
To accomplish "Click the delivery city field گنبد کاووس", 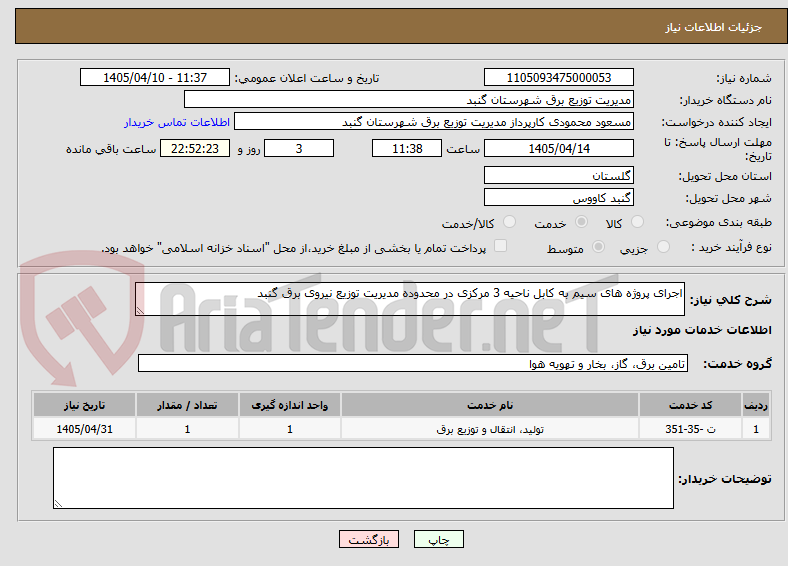I will click(x=559, y=197).
